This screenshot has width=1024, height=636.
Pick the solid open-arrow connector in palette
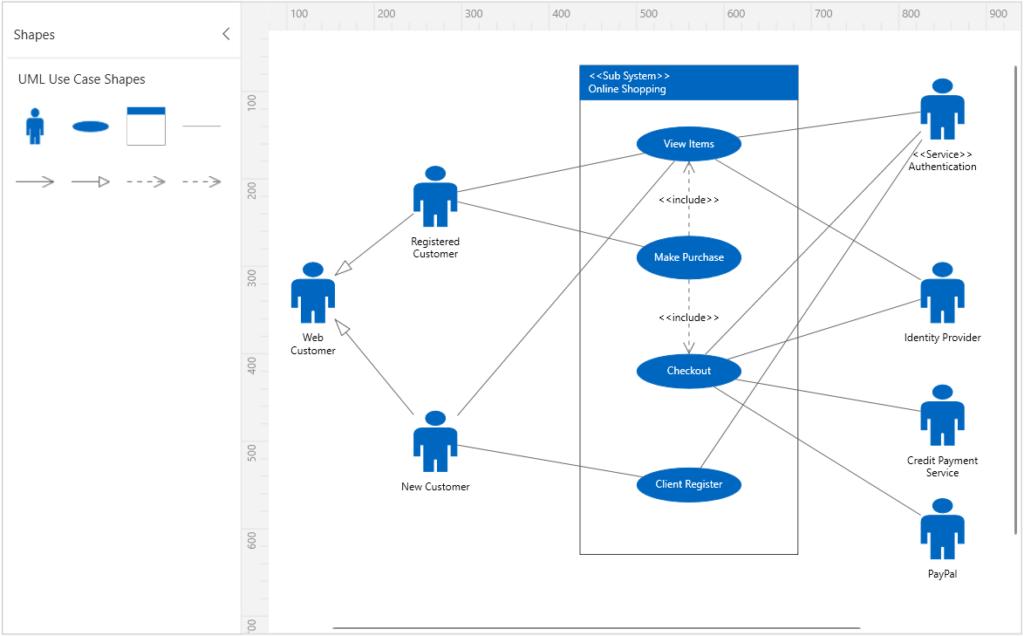(35, 182)
